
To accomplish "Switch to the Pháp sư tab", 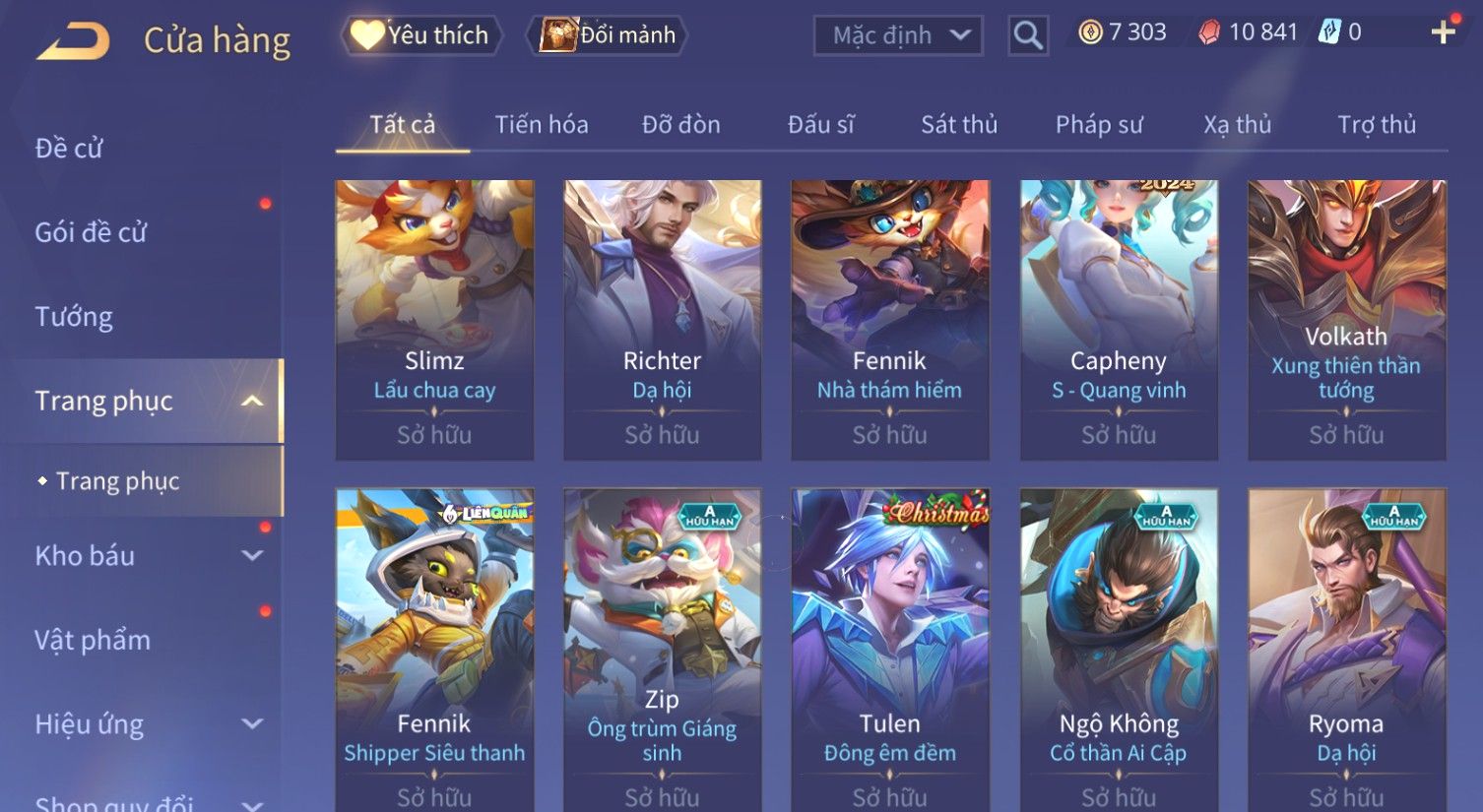I will click(1099, 125).
